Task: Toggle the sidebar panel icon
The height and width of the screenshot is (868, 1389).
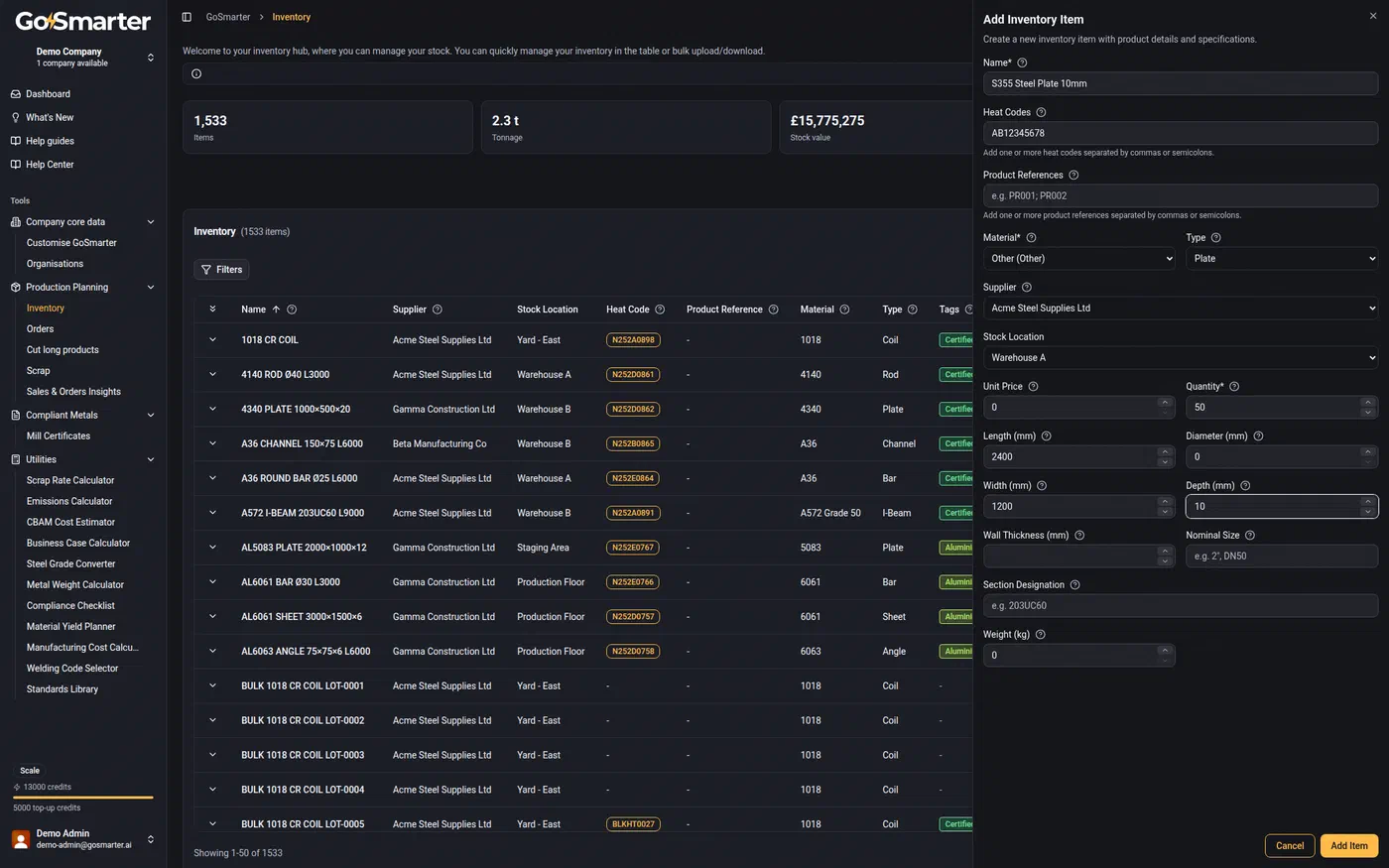Action: 187,17
